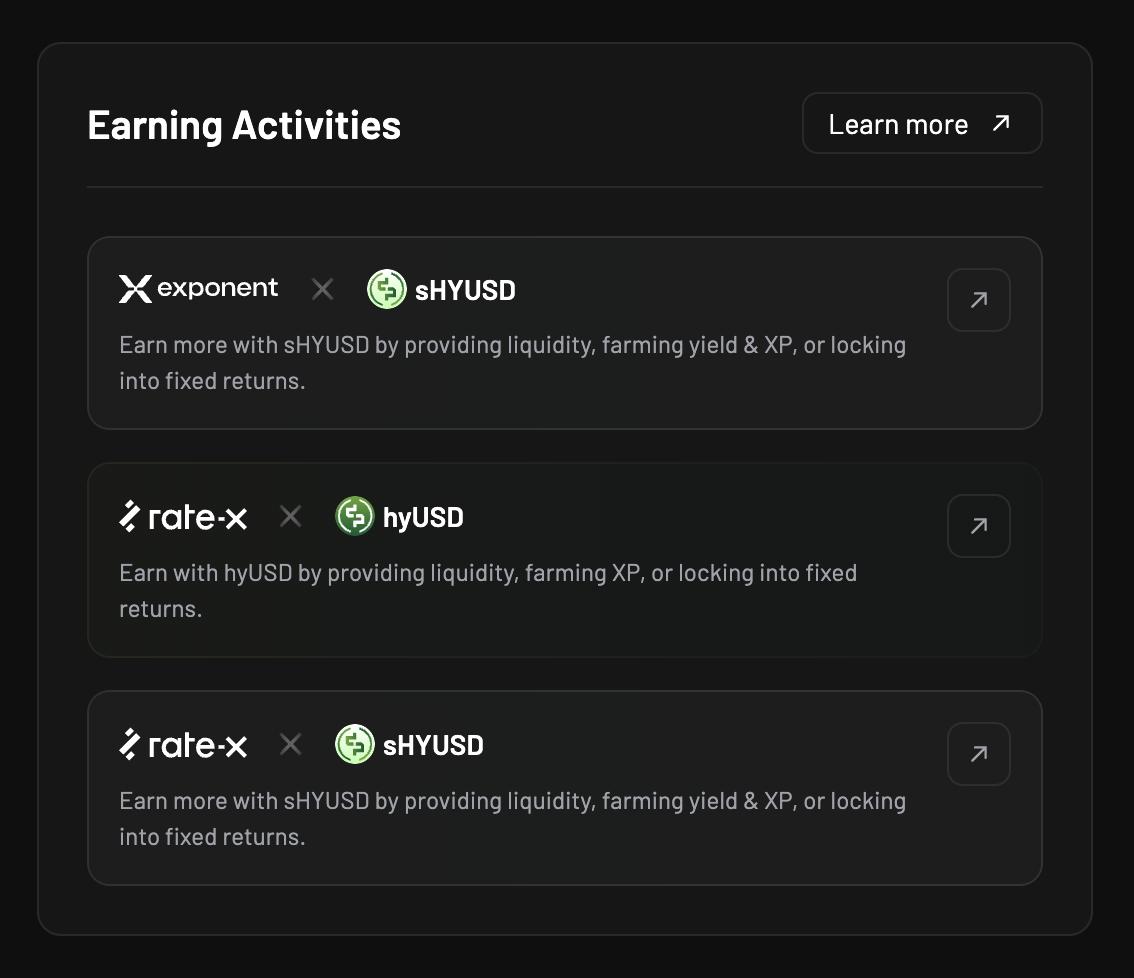Viewport: 1134px width, 978px height.
Task: Click the sHYUSD token icon in rate-x card
Action: (x=354, y=744)
